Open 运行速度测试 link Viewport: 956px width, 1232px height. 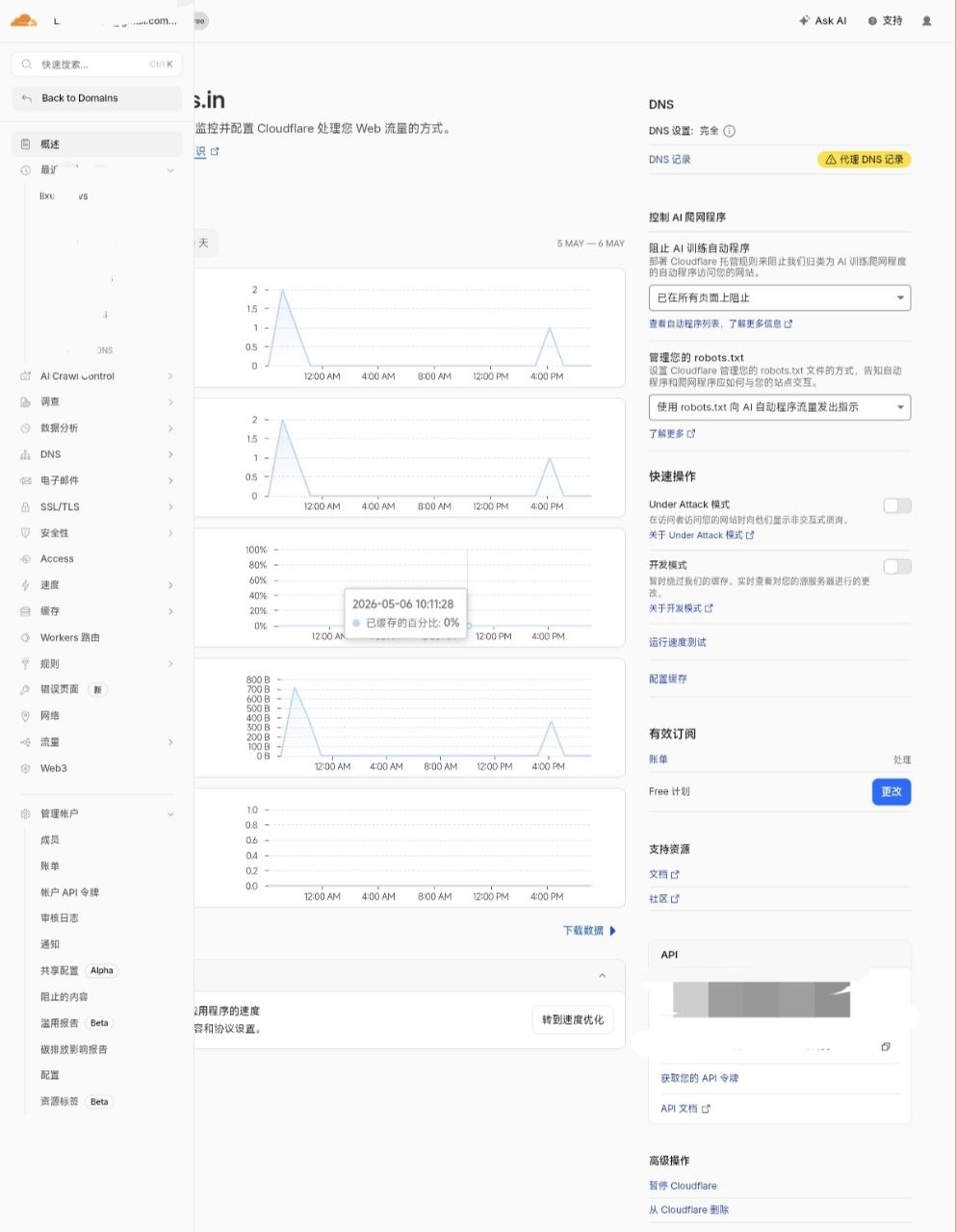[678, 642]
